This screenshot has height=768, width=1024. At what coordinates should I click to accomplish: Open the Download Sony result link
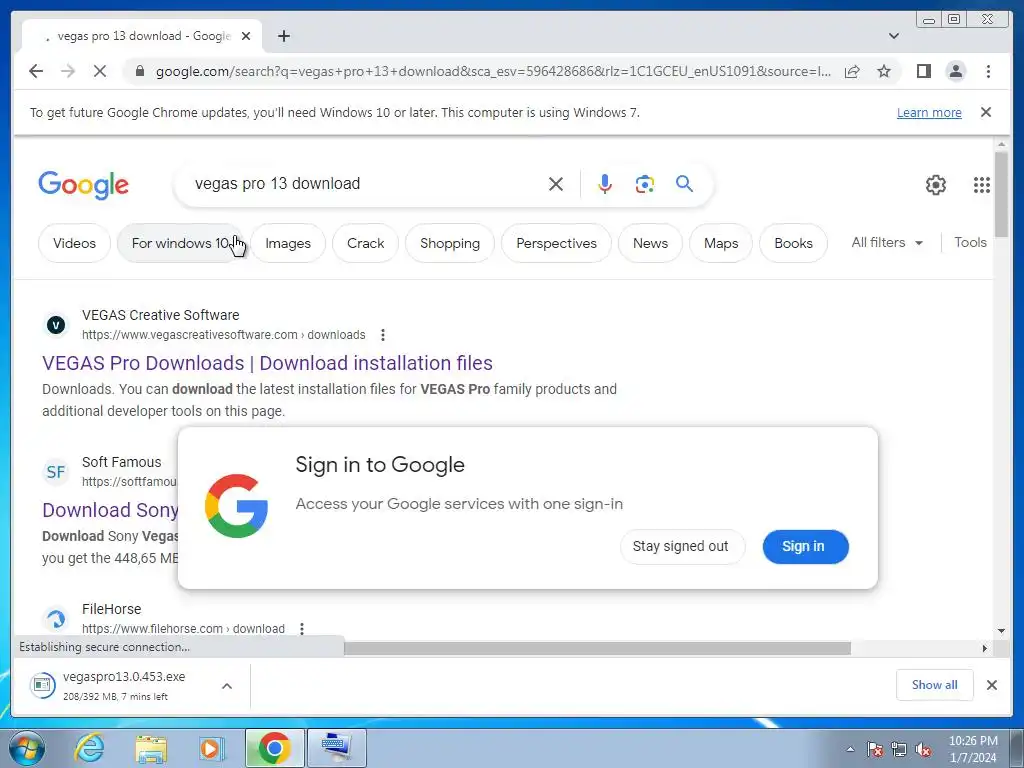[110, 510]
